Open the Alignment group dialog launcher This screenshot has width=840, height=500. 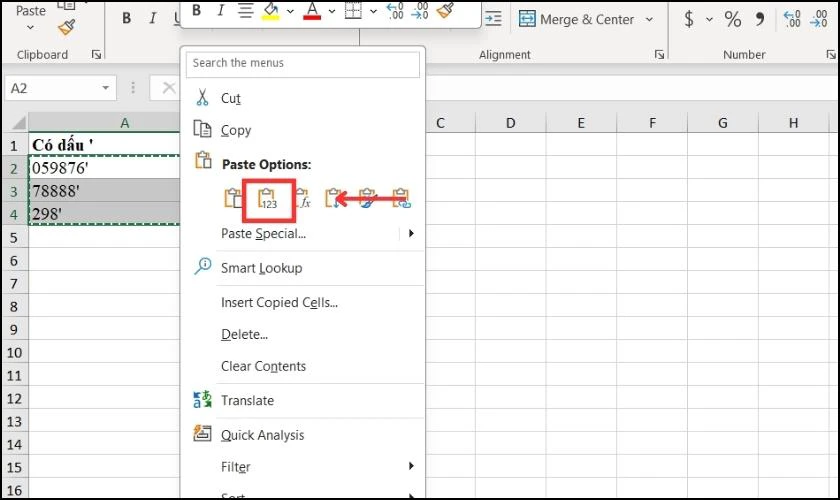click(x=659, y=55)
